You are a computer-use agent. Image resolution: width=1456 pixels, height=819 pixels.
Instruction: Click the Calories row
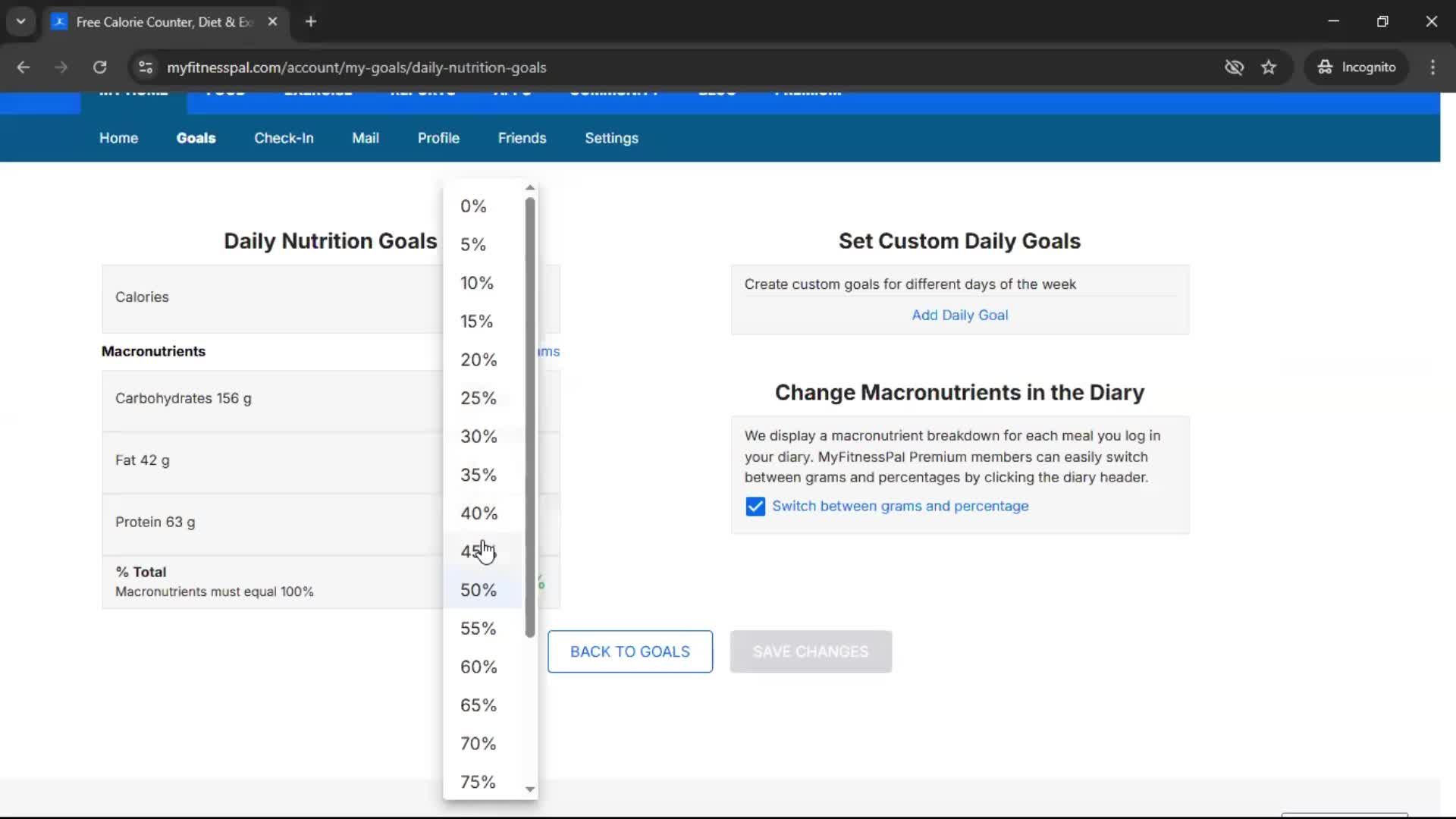coord(331,298)
